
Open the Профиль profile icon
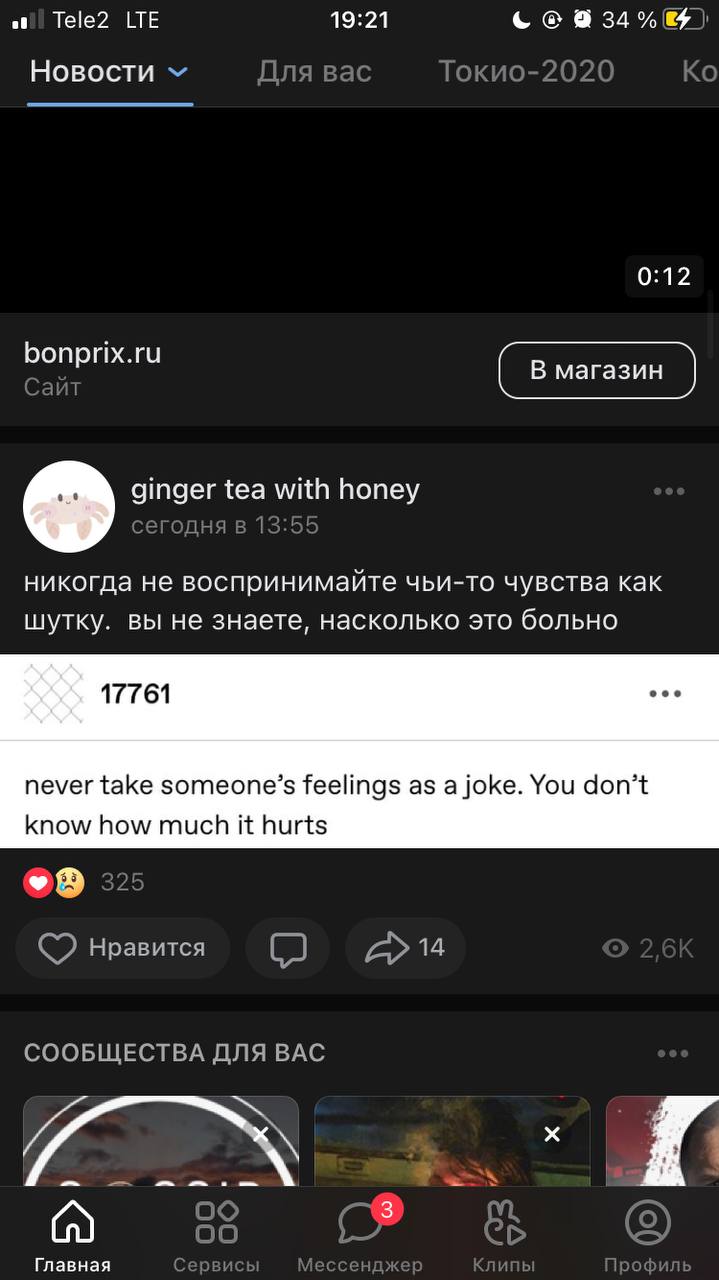(647, 1222)
